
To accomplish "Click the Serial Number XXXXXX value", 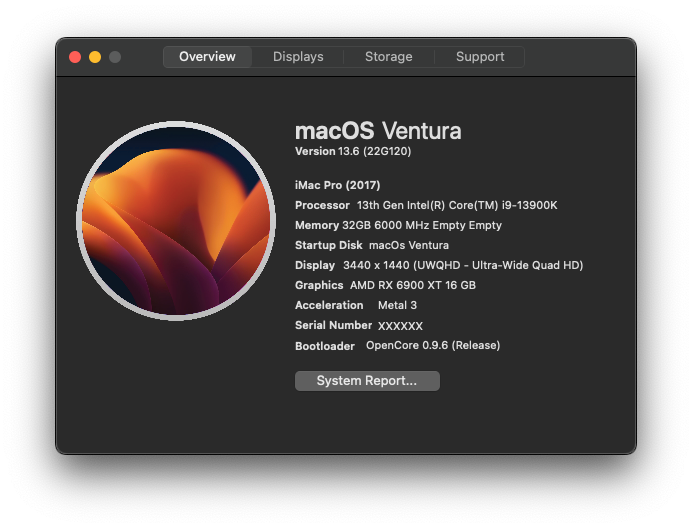I will pos(400,326).
